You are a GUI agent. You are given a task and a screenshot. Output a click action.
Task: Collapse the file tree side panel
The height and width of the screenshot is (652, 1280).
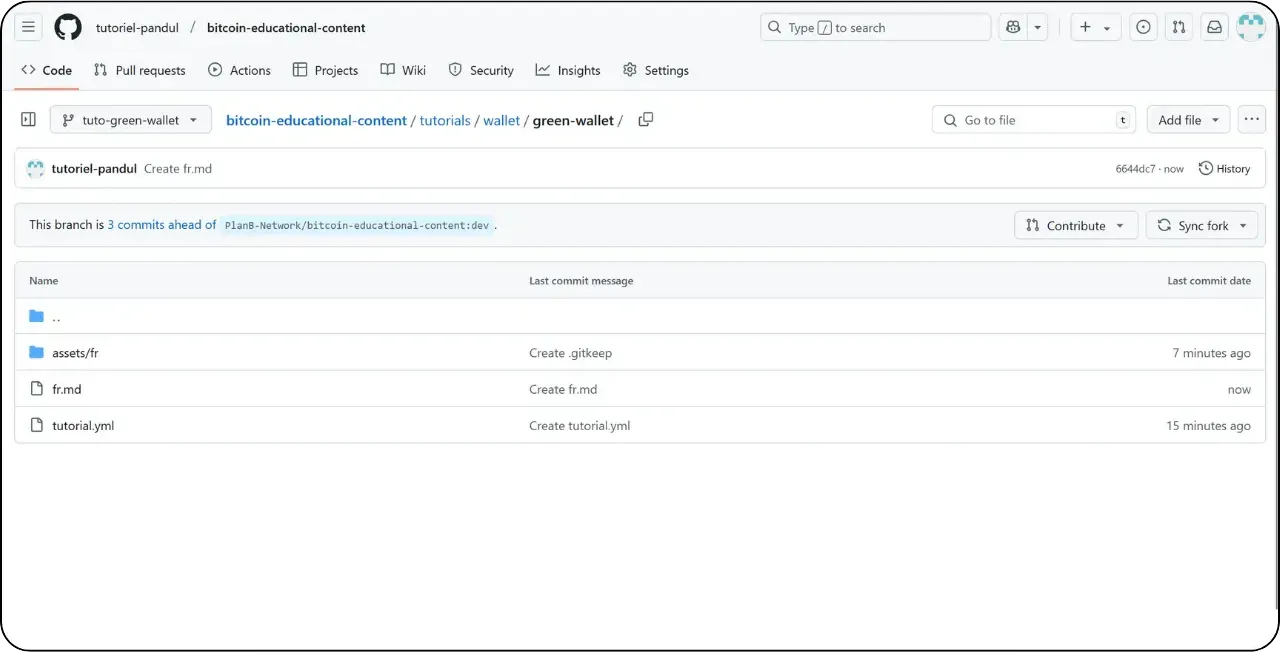tap(28, 119)
